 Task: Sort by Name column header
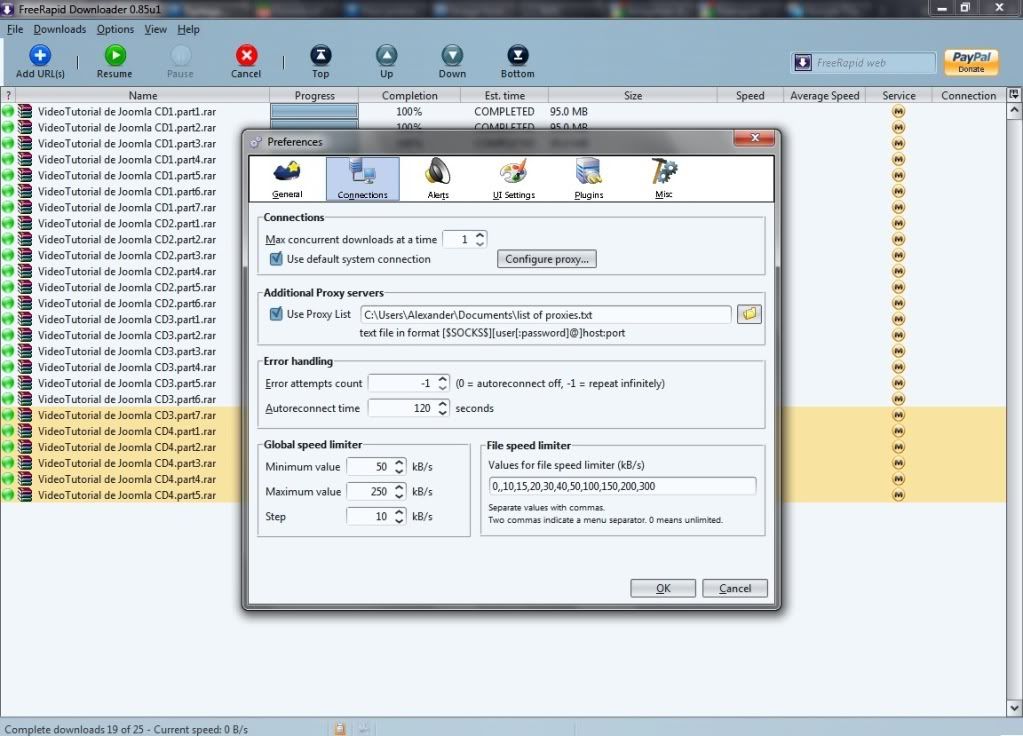(x=143, y=95)
